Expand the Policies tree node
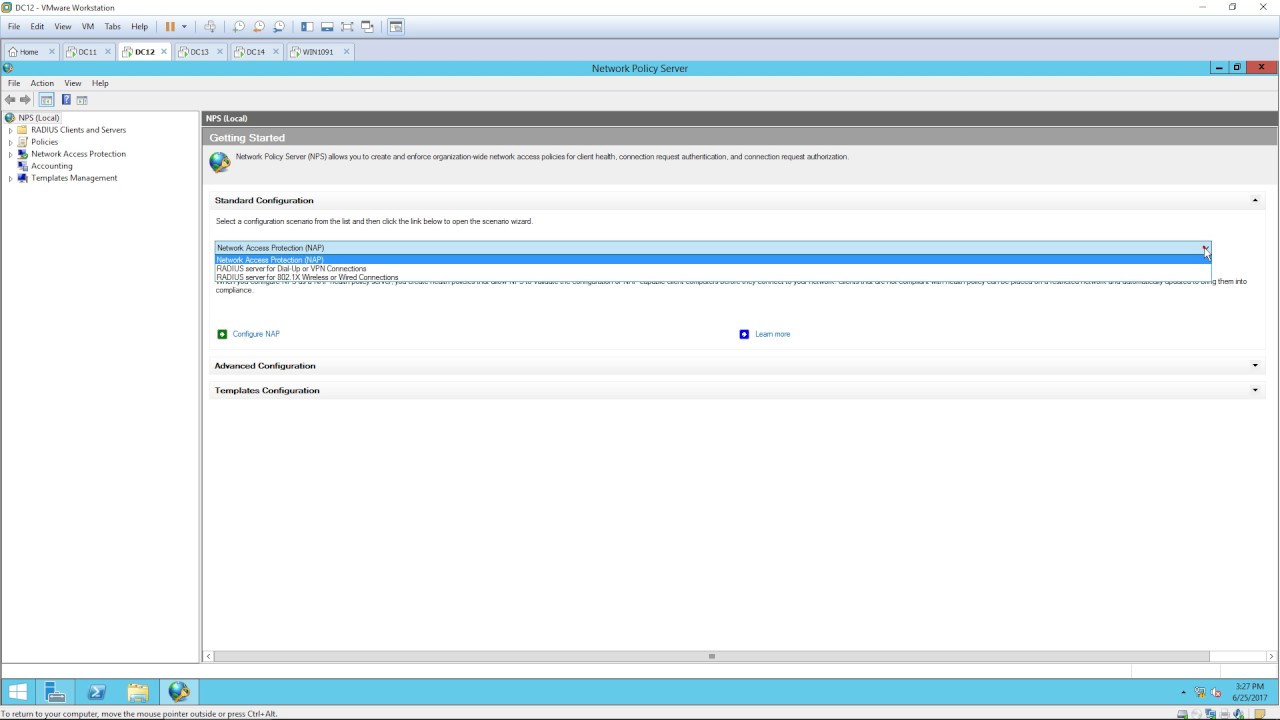 pos(11,142)
